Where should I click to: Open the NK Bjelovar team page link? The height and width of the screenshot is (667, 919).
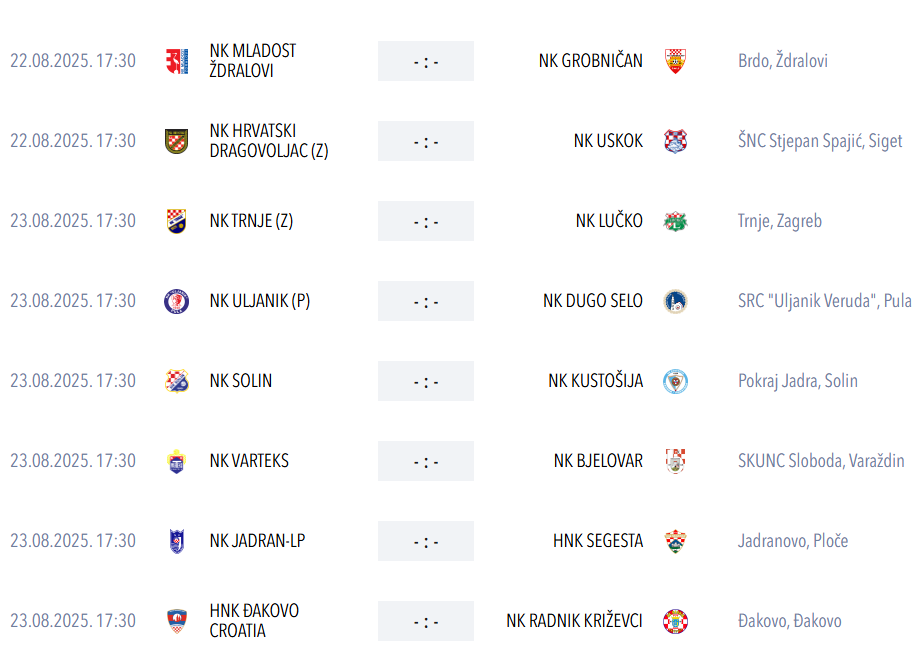[598, 461]
